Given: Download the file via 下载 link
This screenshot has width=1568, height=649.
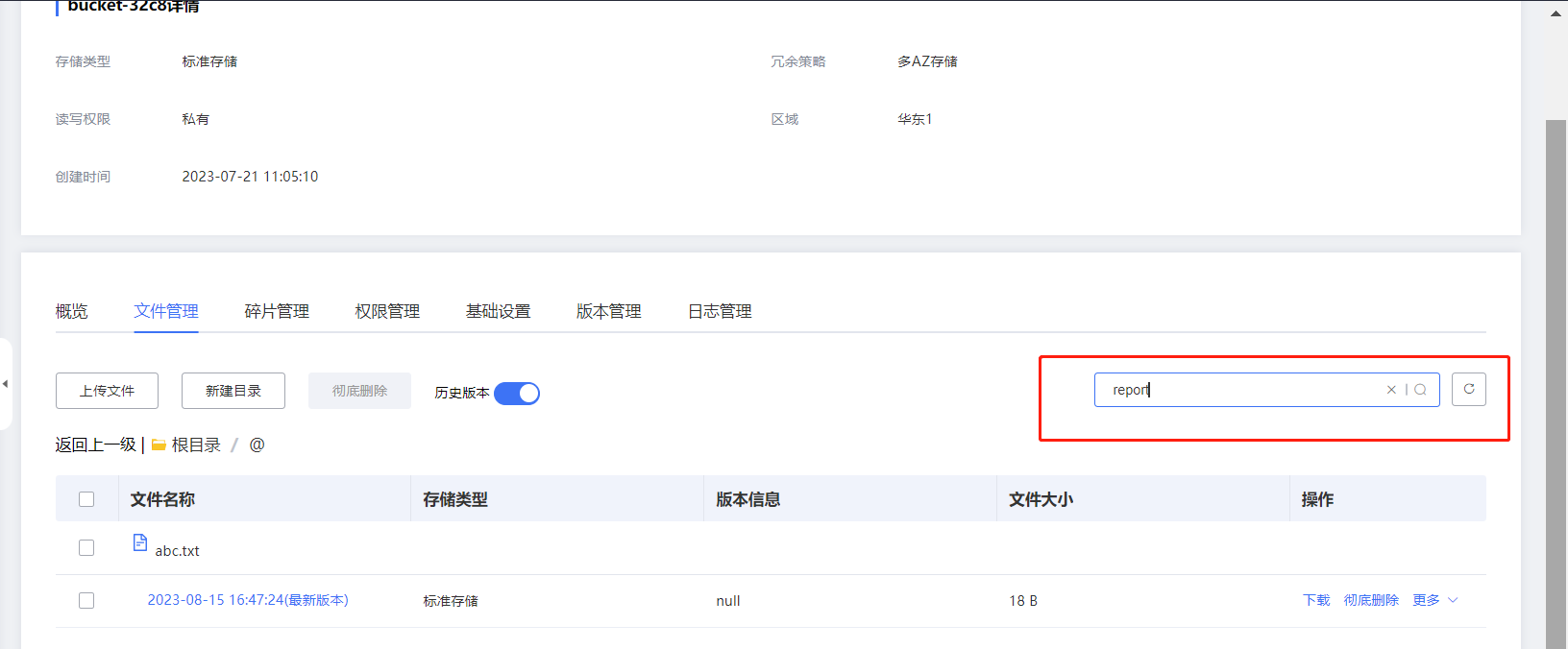Looking at the screenshot, I should 1315,601.
